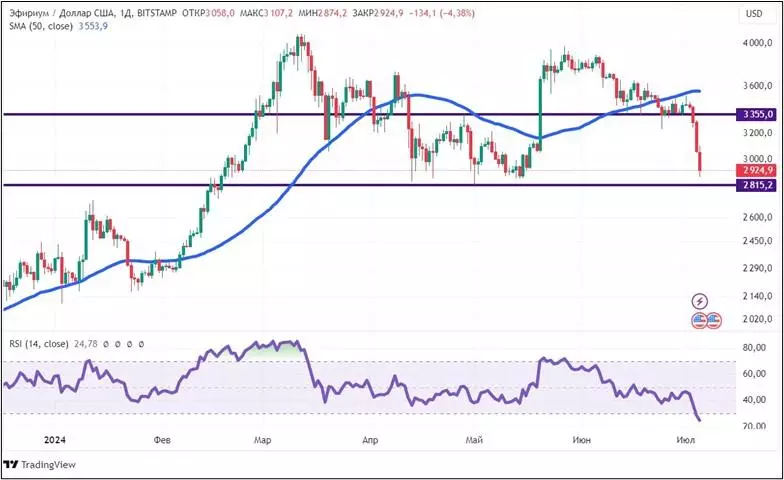
Task: Click the purple lightning bolt event icon
Action: (700, 301)
